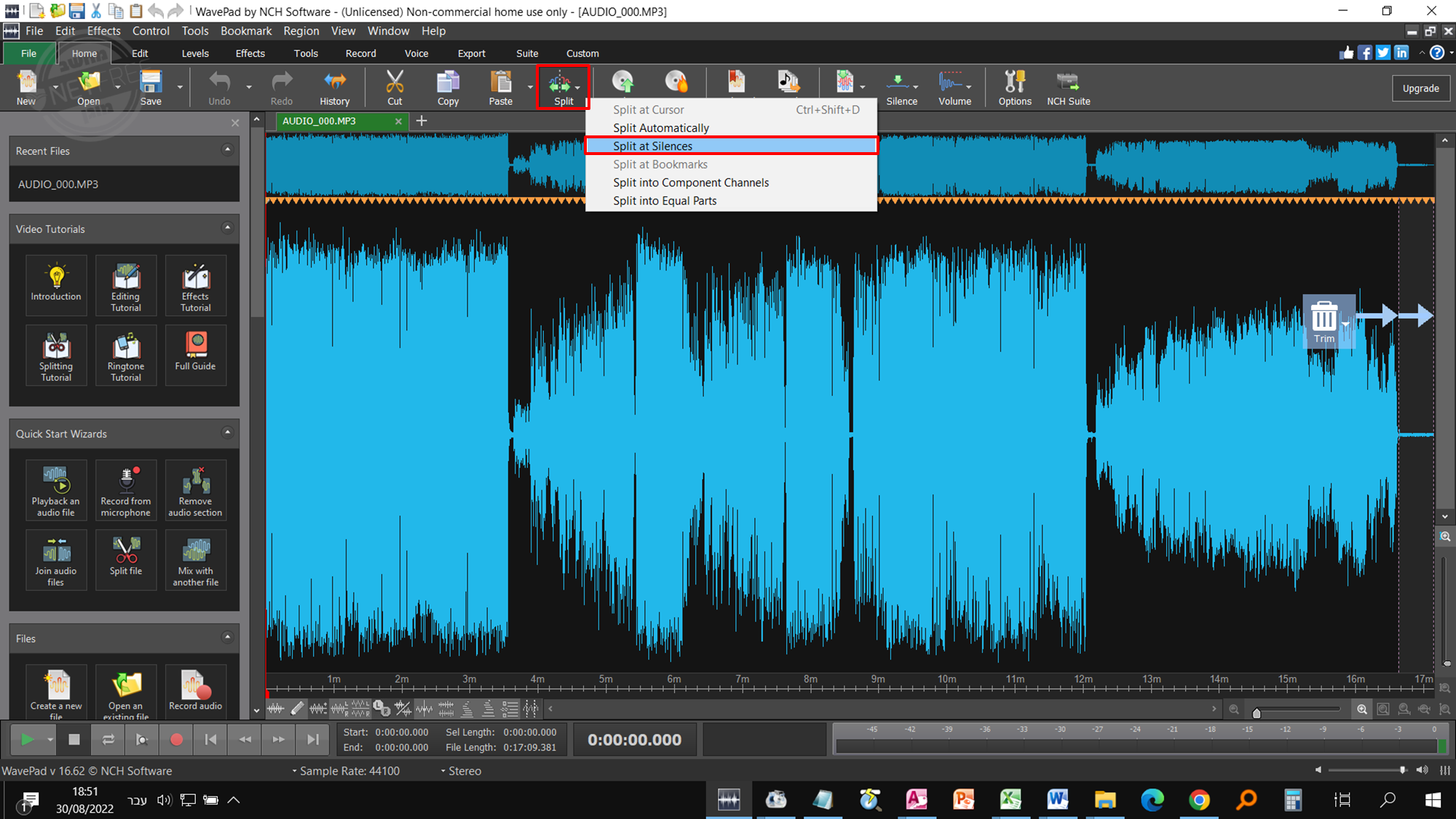Screen dimensions: 1456x819
Task: Open the Splitting Tutorial video
Action: pyautogui.click(x=56, y=355)
